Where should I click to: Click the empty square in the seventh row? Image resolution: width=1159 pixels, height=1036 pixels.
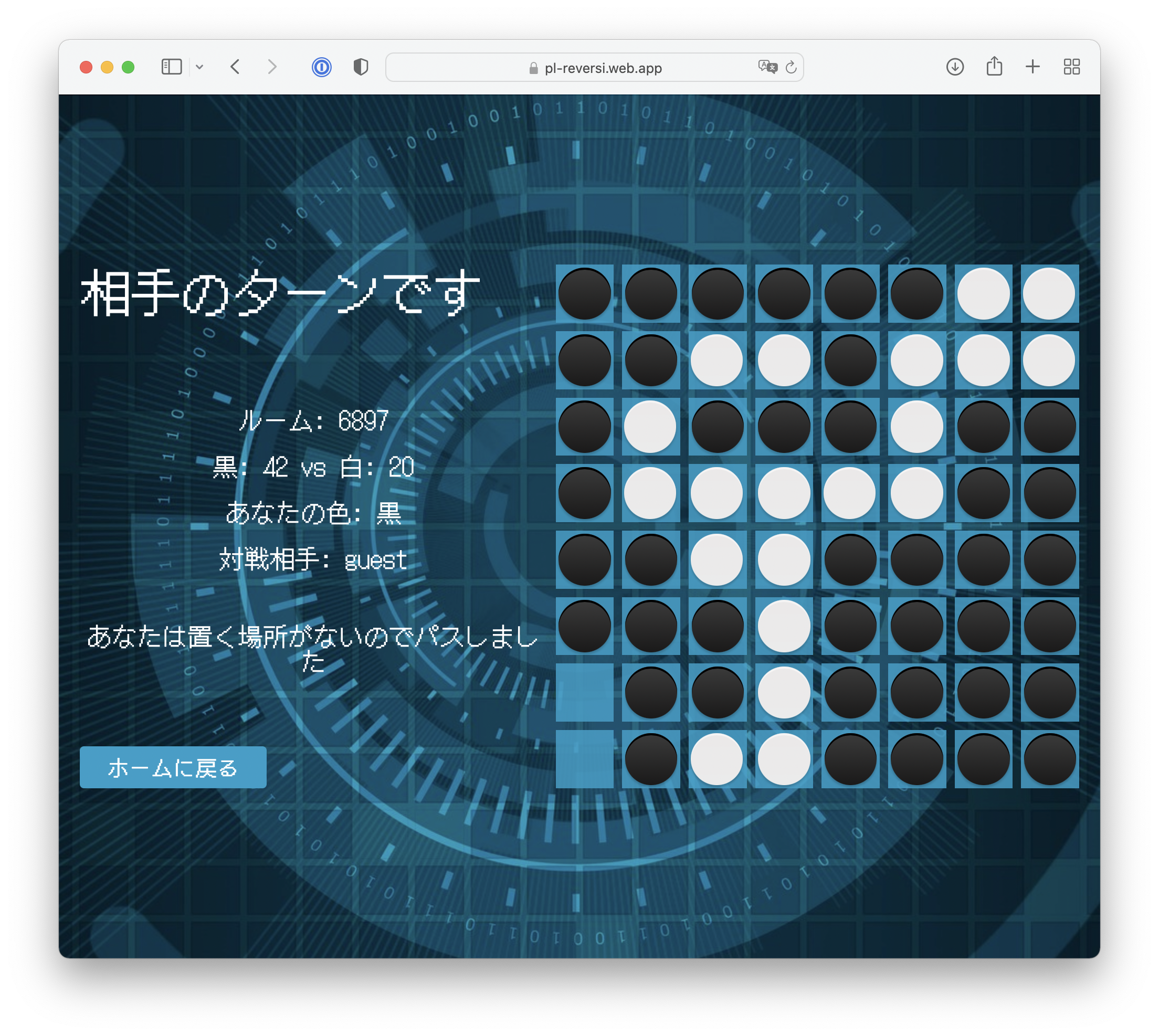click(585, 692)
